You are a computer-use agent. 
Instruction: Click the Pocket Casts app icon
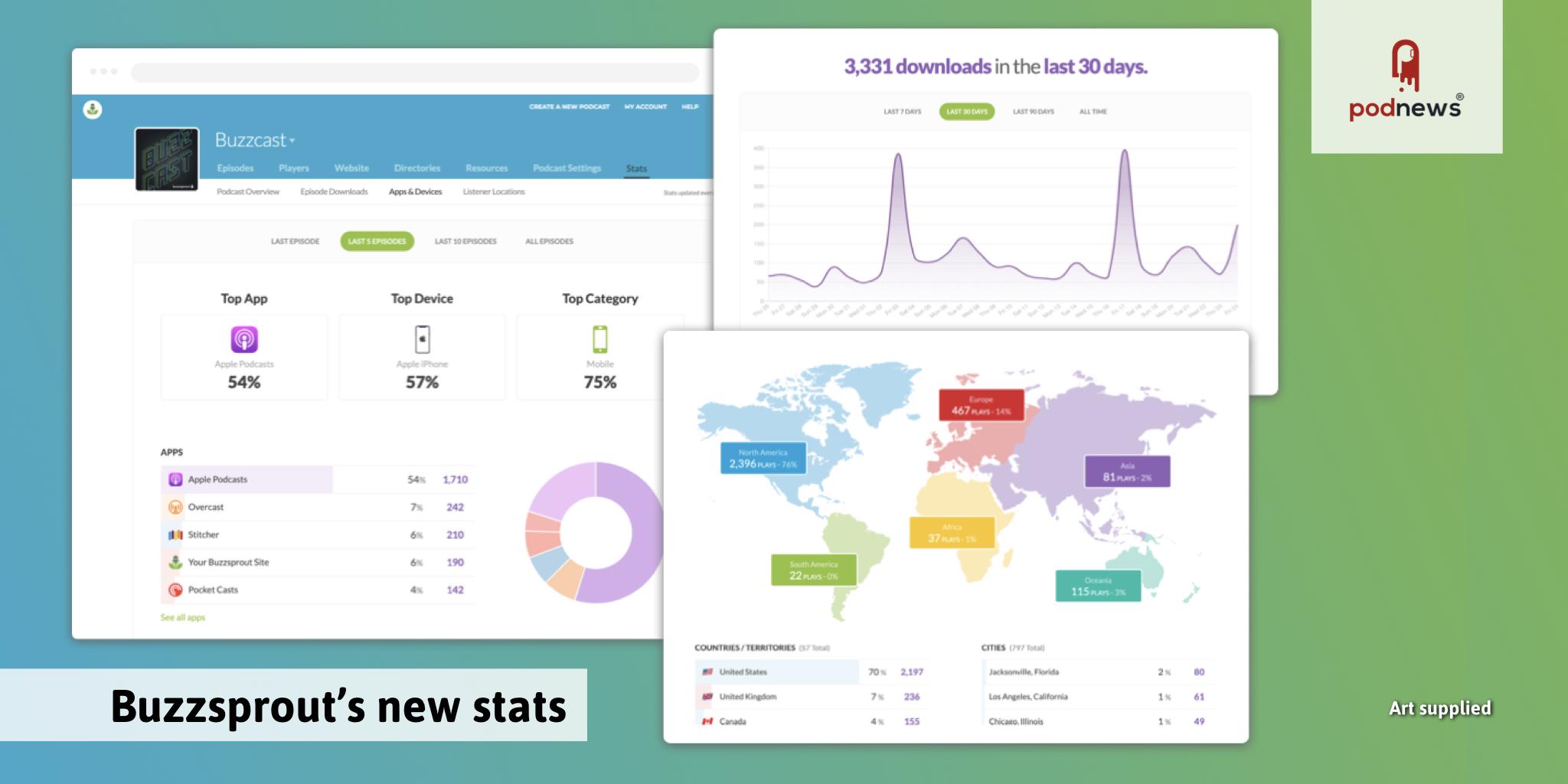[175, 590]
